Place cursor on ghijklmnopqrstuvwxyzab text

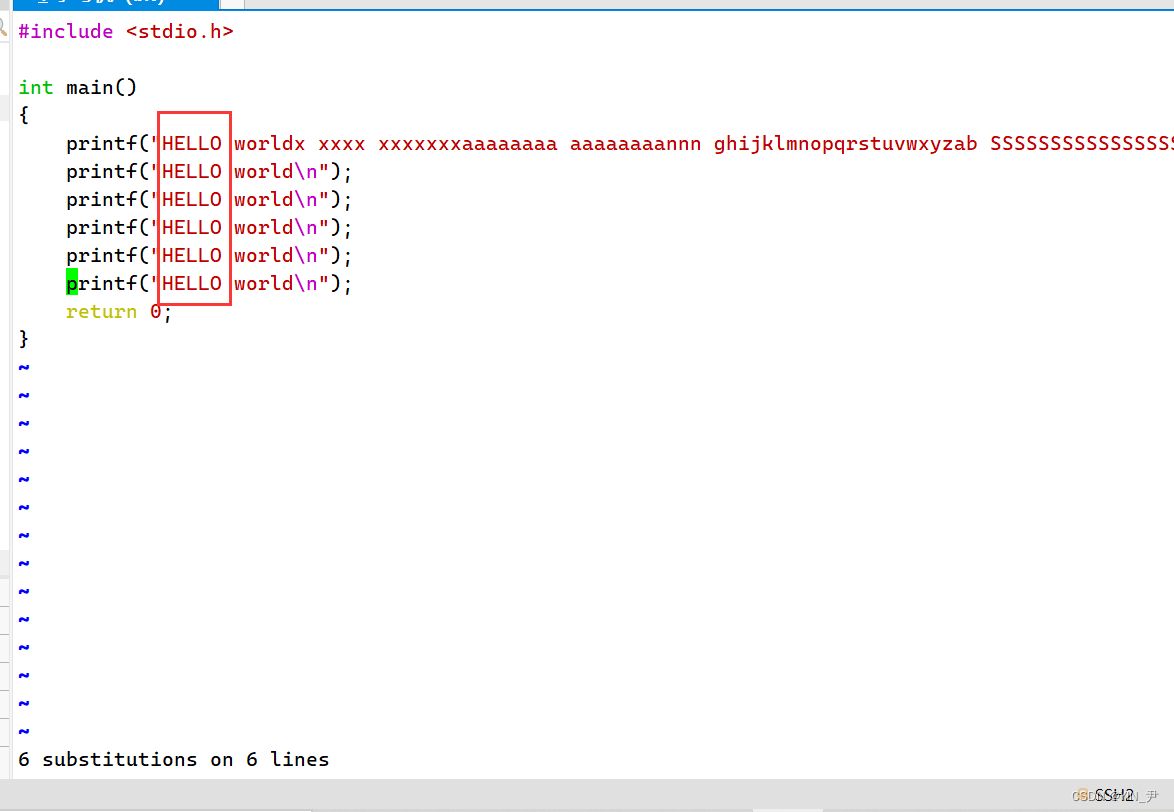point(845,144)
